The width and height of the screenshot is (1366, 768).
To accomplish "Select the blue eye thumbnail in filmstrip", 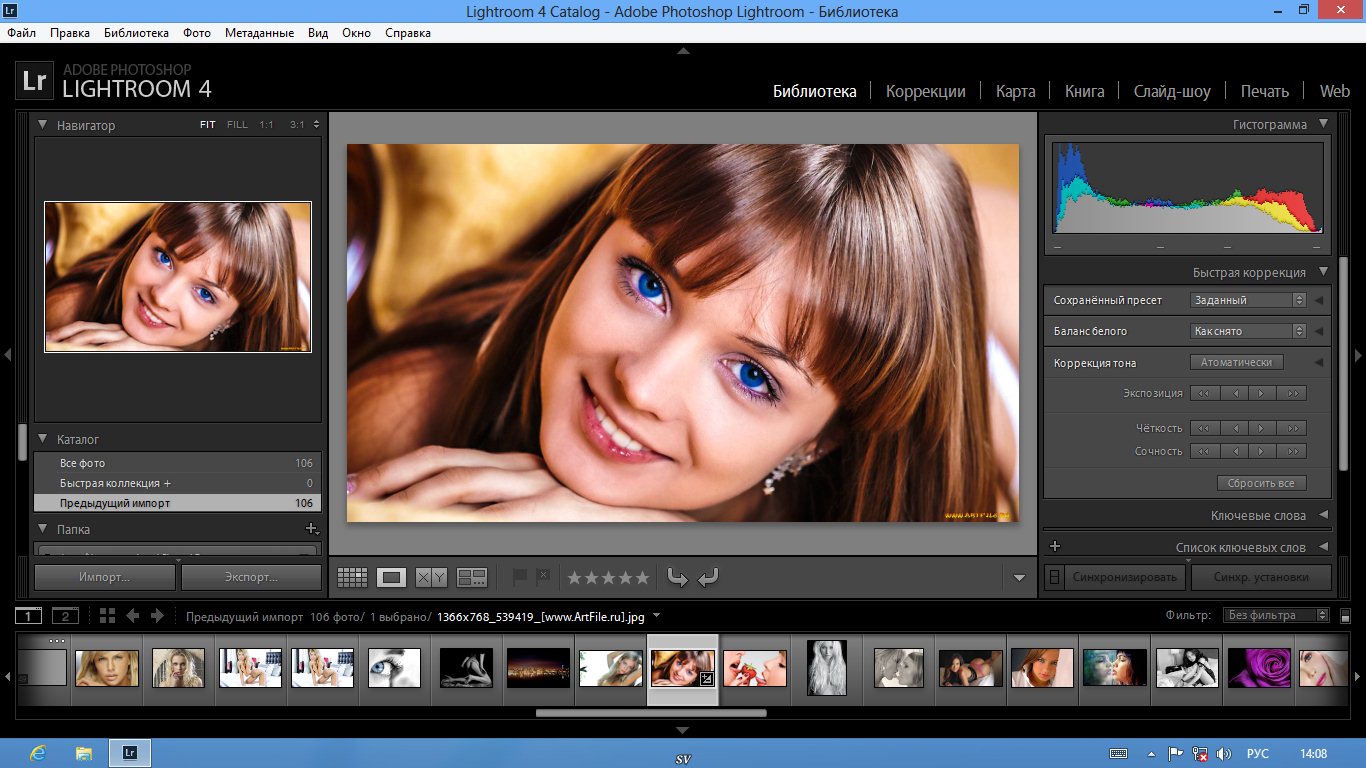I will click(x=394, y=668).
